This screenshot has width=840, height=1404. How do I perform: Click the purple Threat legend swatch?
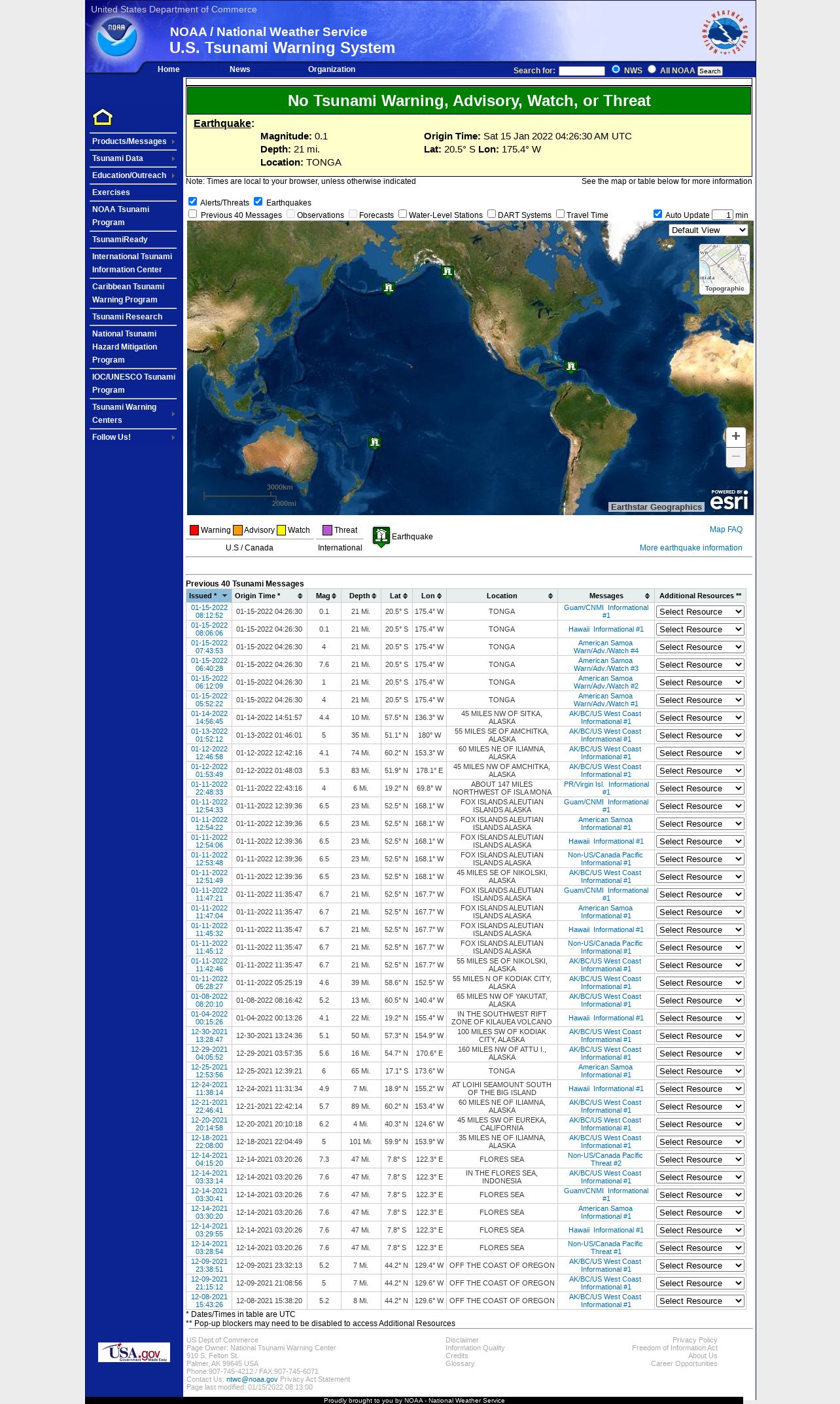point(327,530)
